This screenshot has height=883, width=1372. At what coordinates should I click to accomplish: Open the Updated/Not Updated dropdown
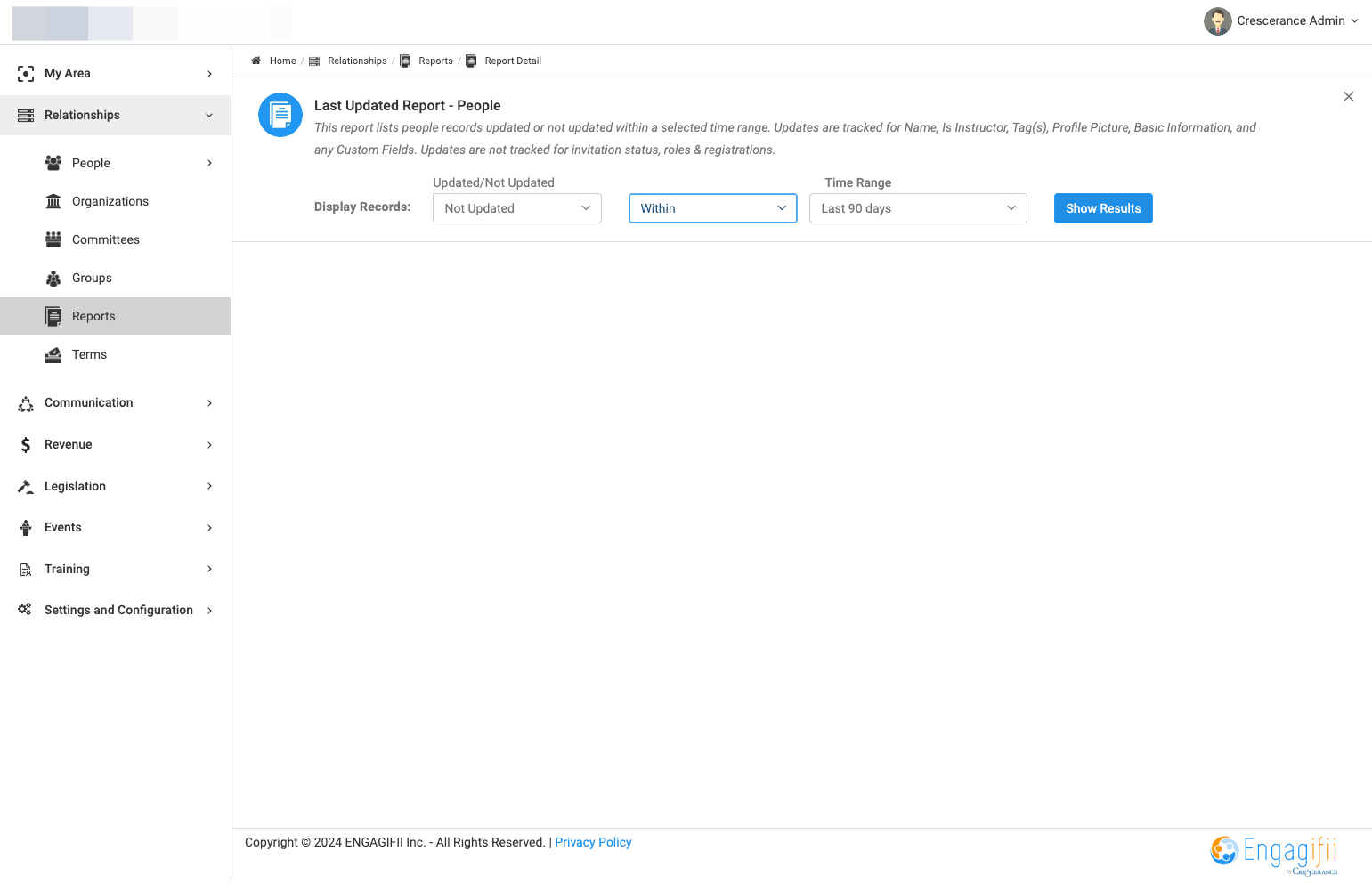point(517,208)
